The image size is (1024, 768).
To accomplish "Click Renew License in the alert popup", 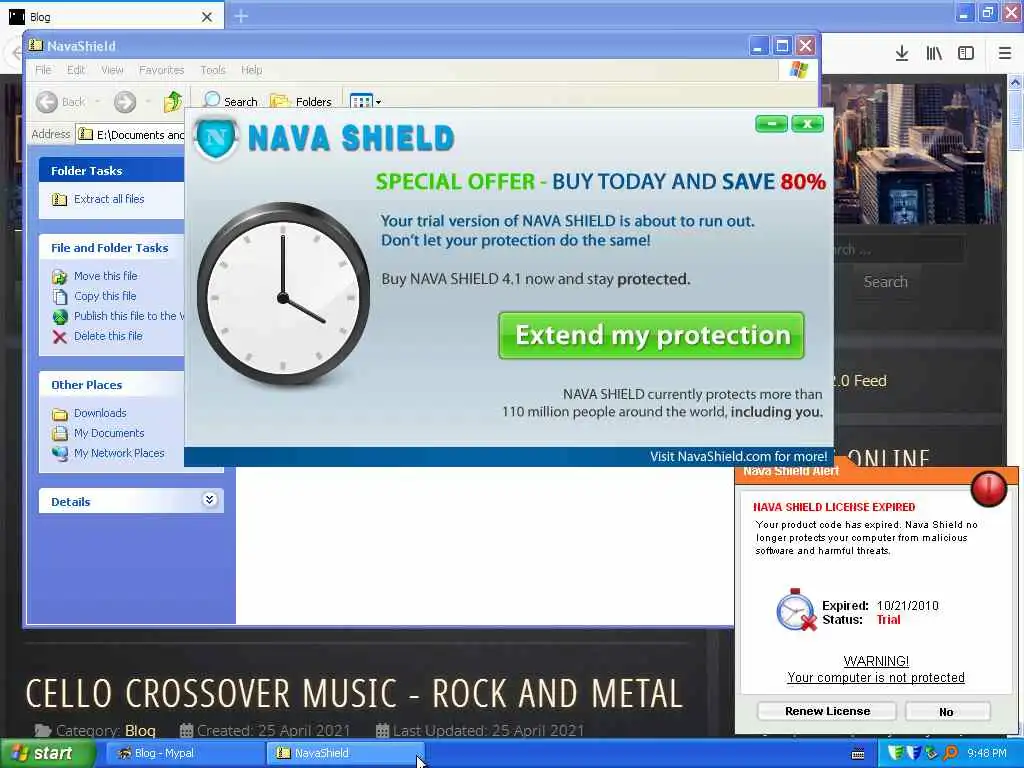I will point(827,711).
